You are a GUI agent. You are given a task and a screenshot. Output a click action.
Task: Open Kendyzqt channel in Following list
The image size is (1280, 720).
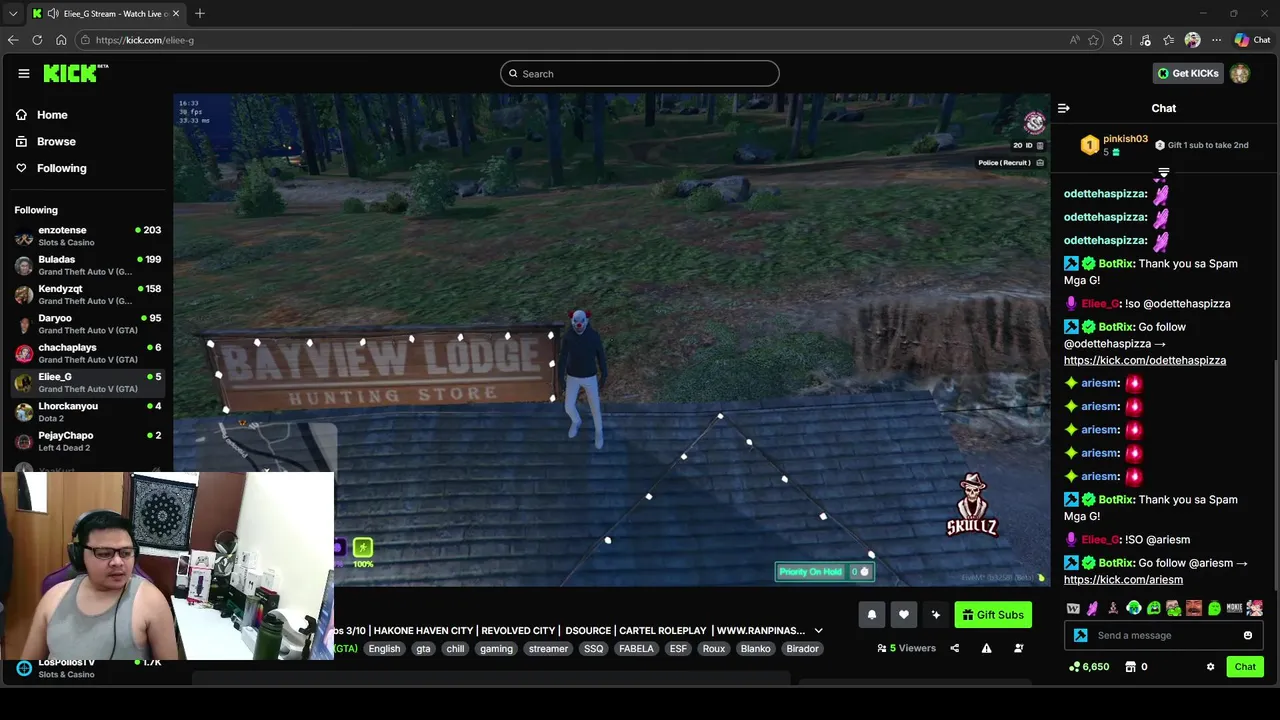(88, 294)
